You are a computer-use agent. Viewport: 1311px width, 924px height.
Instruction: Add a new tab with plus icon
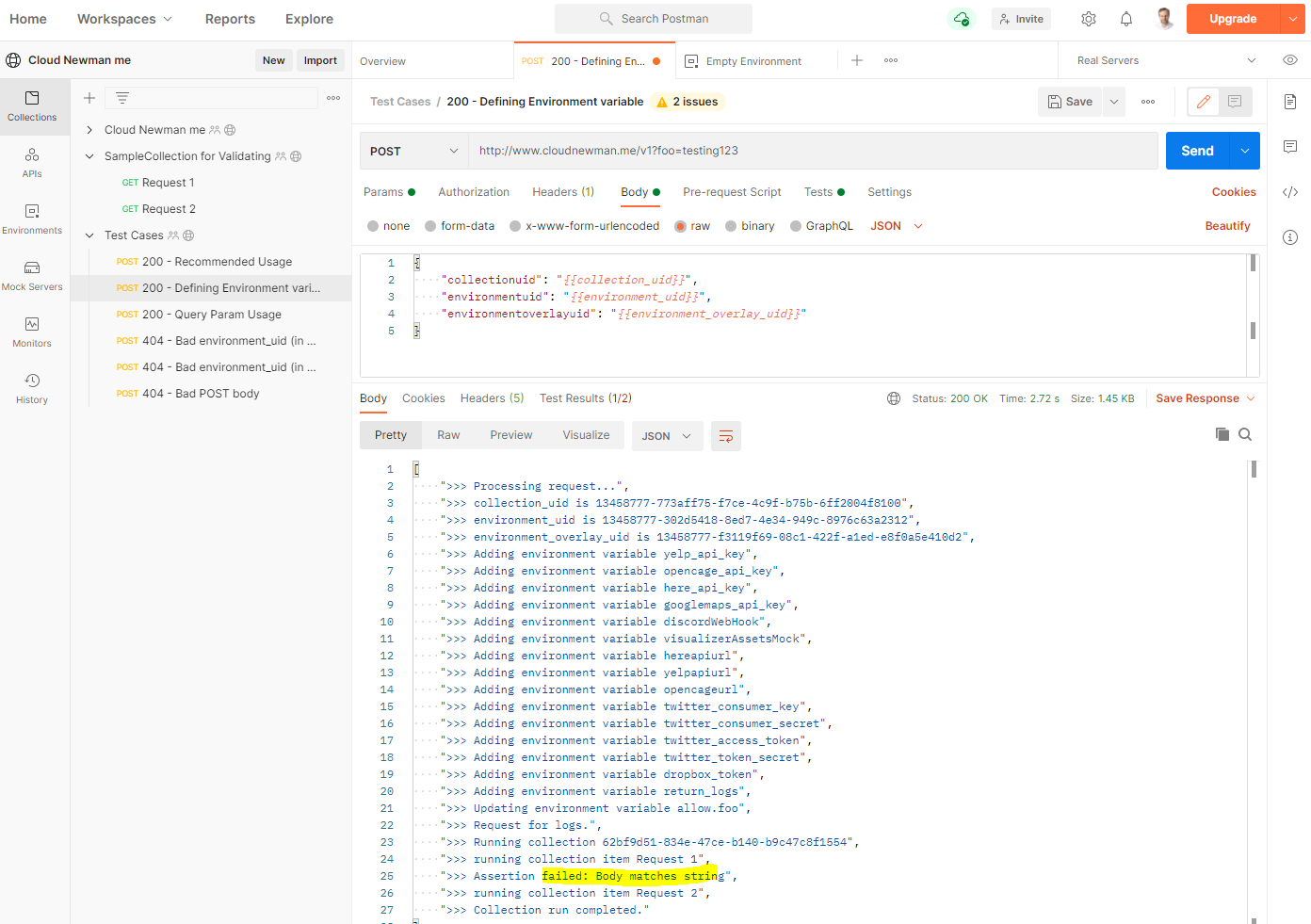(x=857, y=60)
